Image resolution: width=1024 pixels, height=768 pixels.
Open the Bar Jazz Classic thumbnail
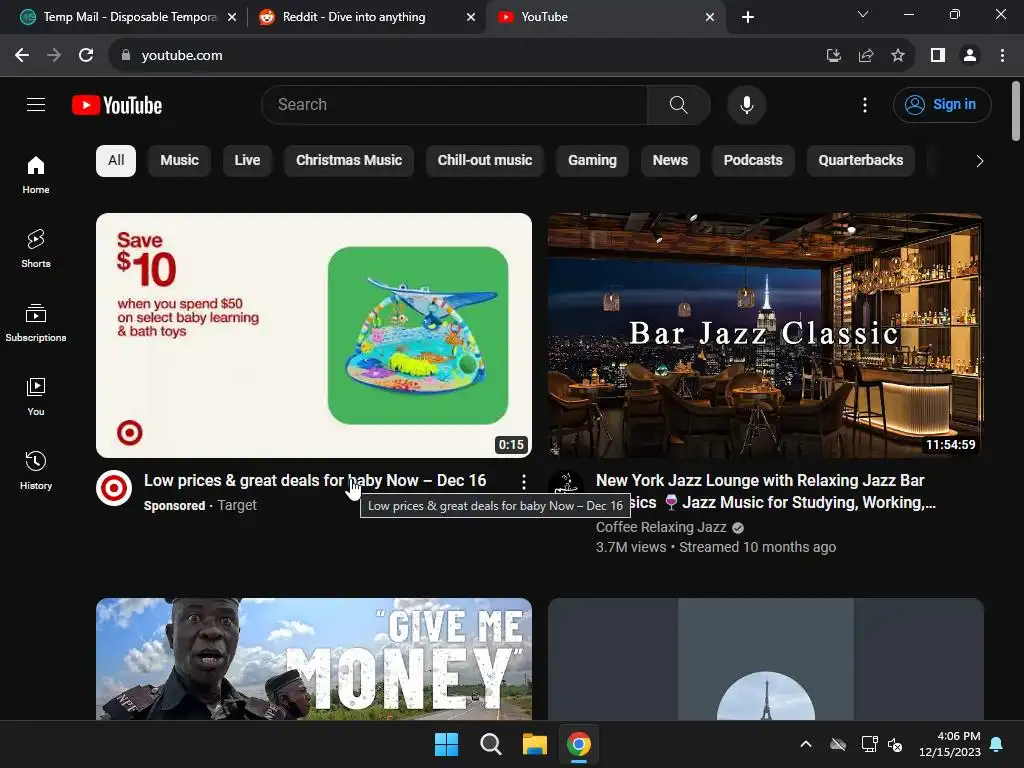pyautogui.click(x=765, y=335)
